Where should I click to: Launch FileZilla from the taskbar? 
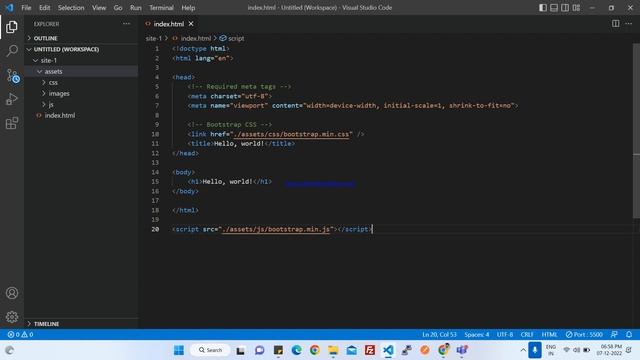point(370,350)
